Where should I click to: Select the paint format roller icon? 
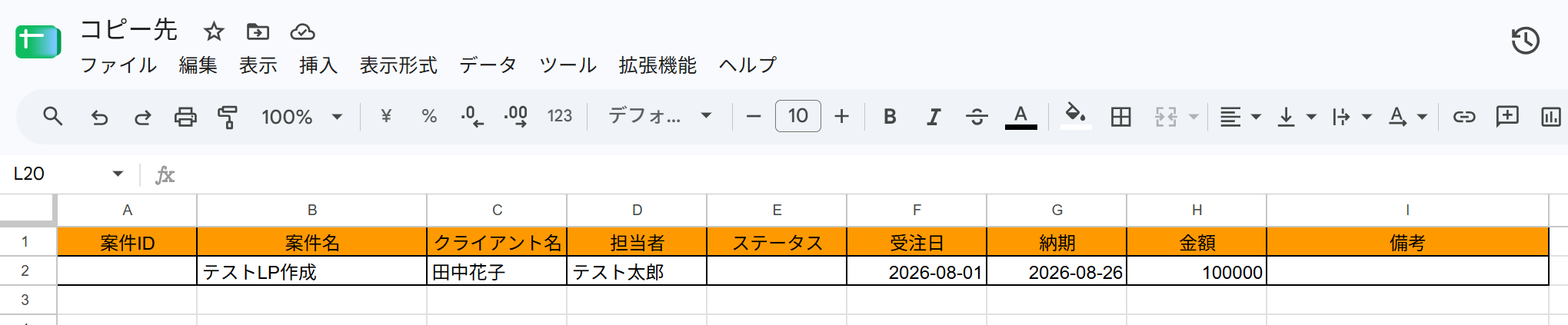pyautogui.click(x=228, y=117)
